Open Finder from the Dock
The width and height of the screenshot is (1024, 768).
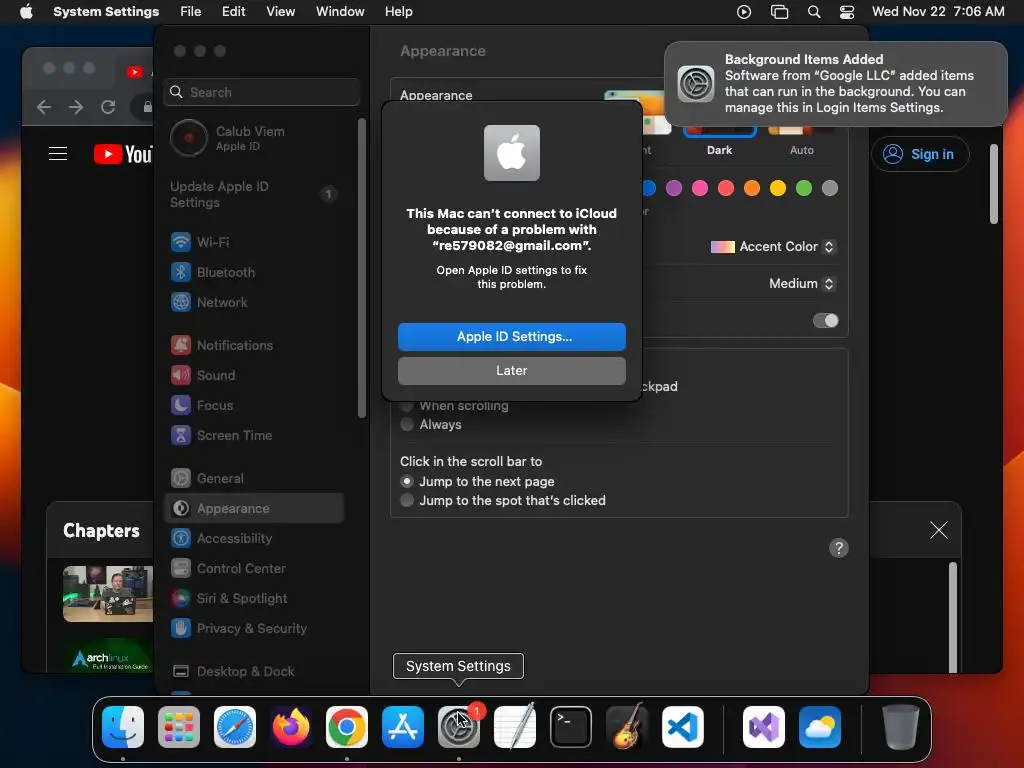[x=123, y=727]
